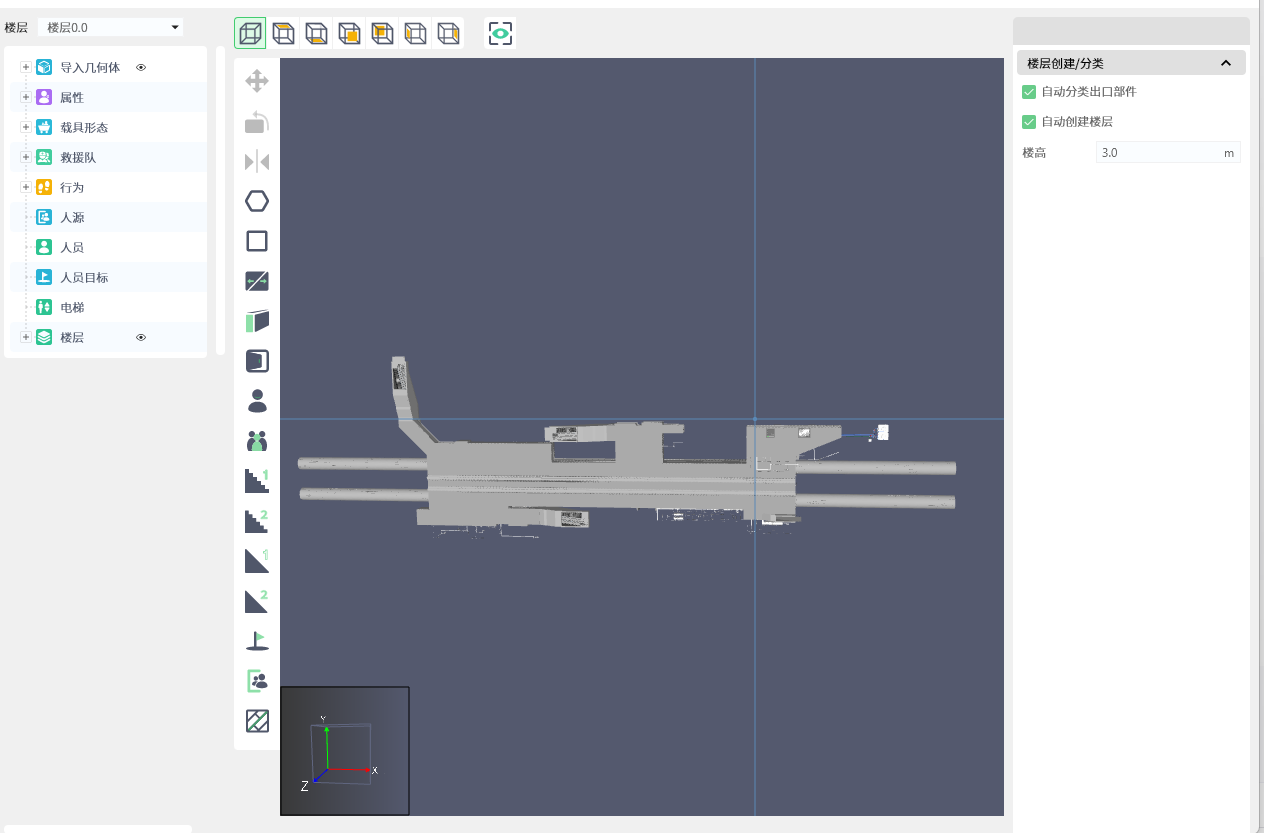Select the ramp tool numbered 1

coord(257,561)
